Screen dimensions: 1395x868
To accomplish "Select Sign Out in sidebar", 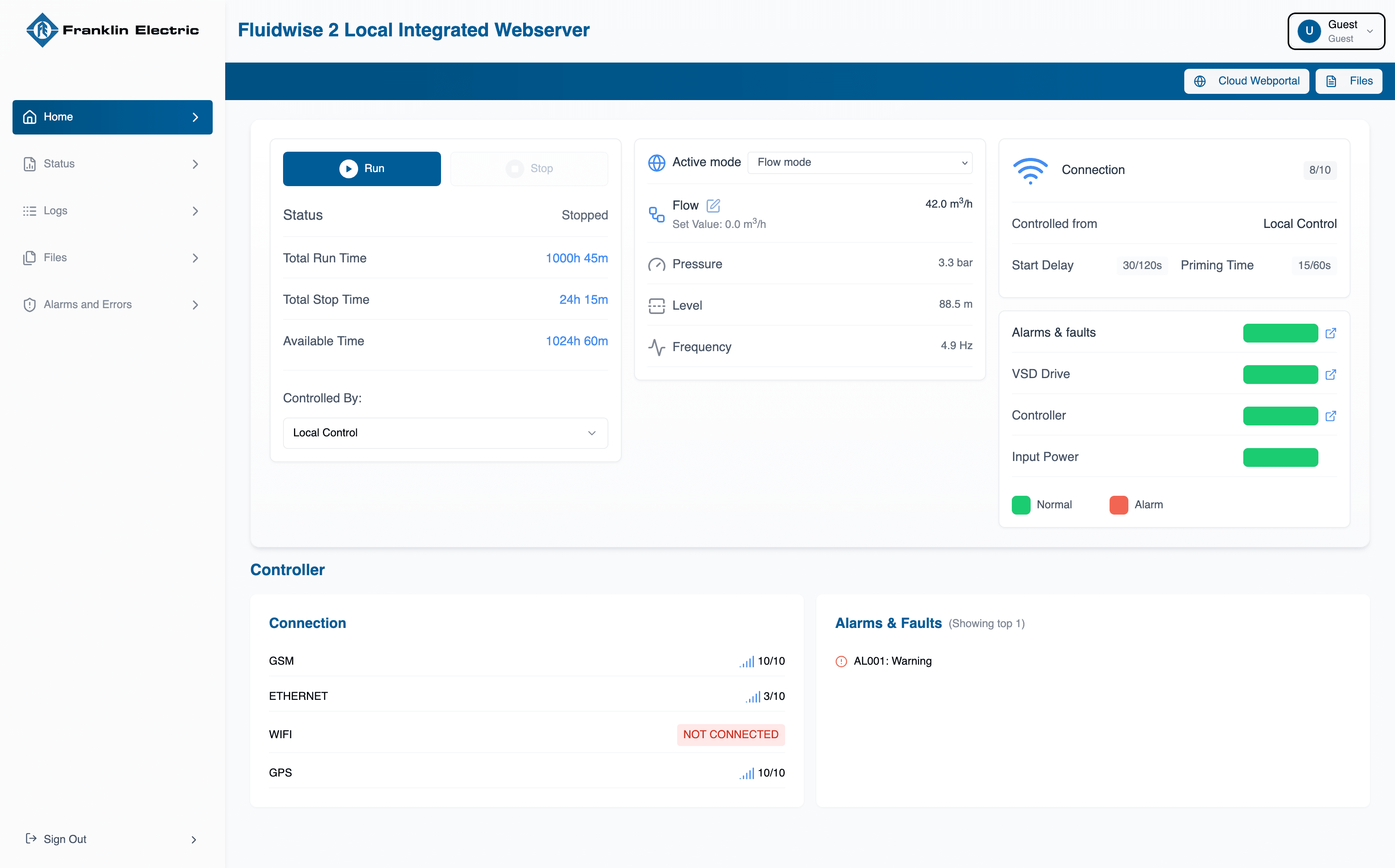I will click(x=113, y=839).
